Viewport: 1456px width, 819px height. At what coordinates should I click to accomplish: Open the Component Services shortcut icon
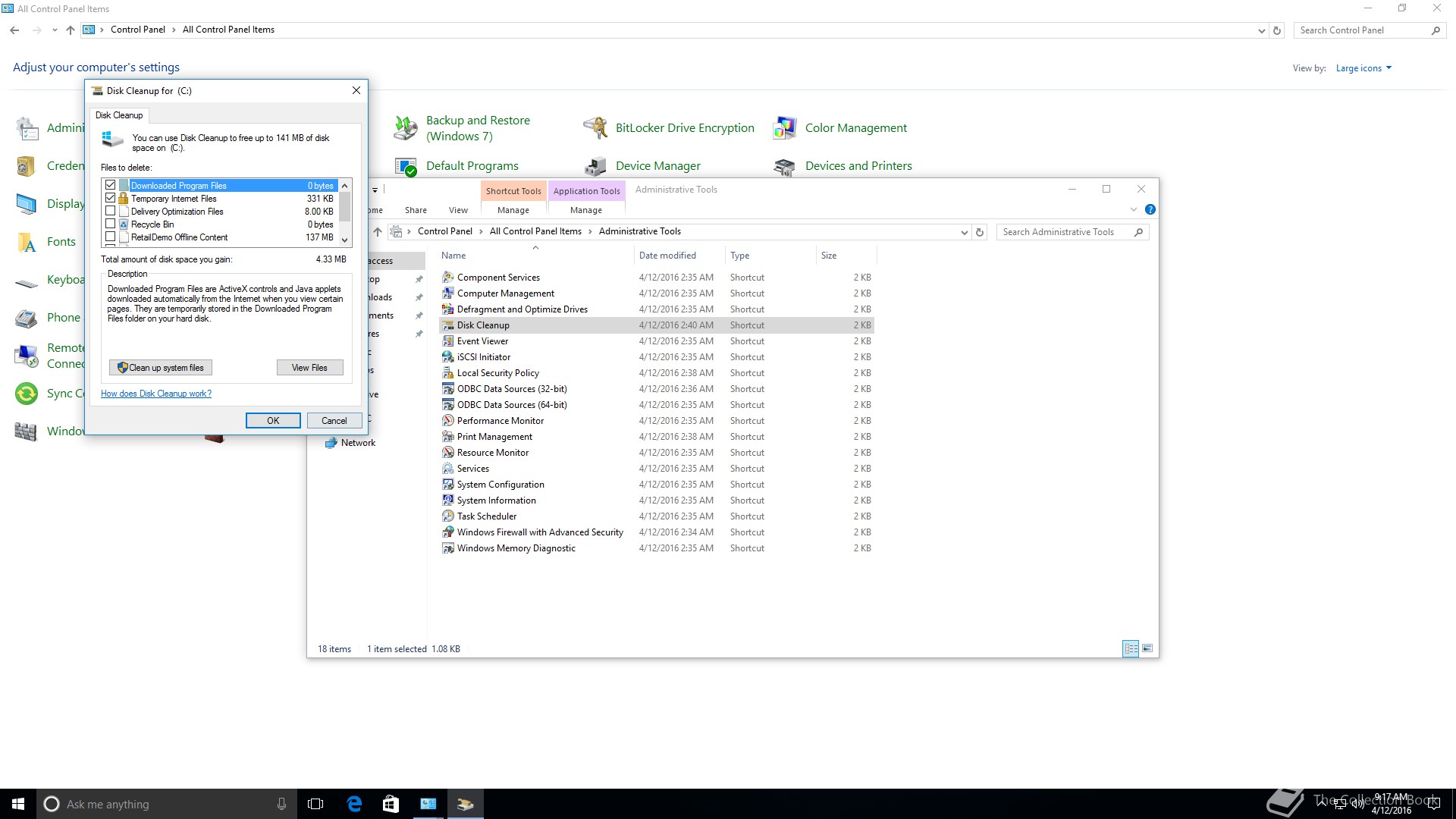[448, 278]
